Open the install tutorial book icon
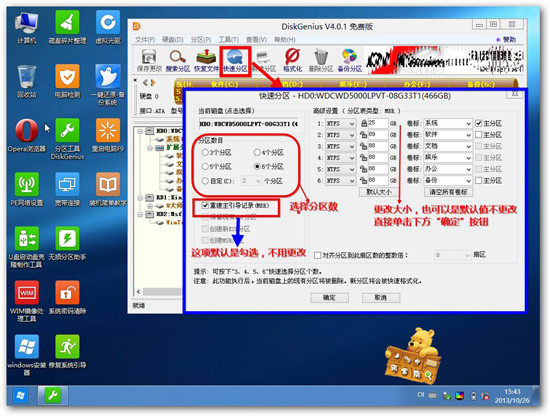This screenshot has width=550, height=416. pyautogui.click(x=108, y=189)
